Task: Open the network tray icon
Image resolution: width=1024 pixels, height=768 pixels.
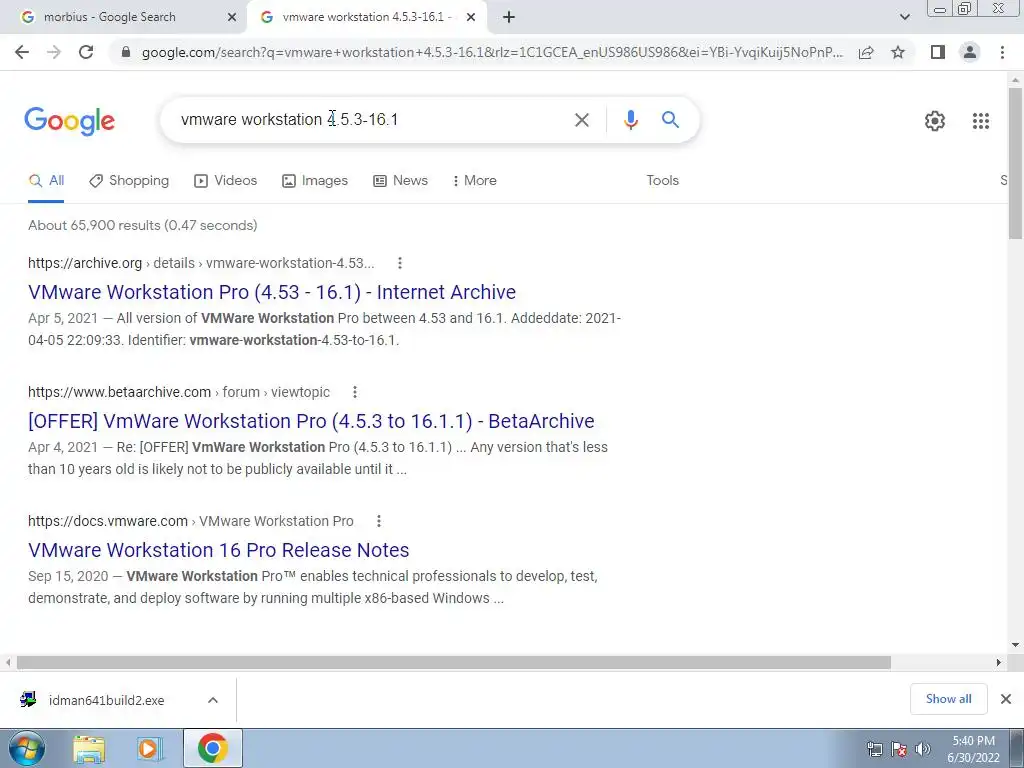Action: (874, 749)
